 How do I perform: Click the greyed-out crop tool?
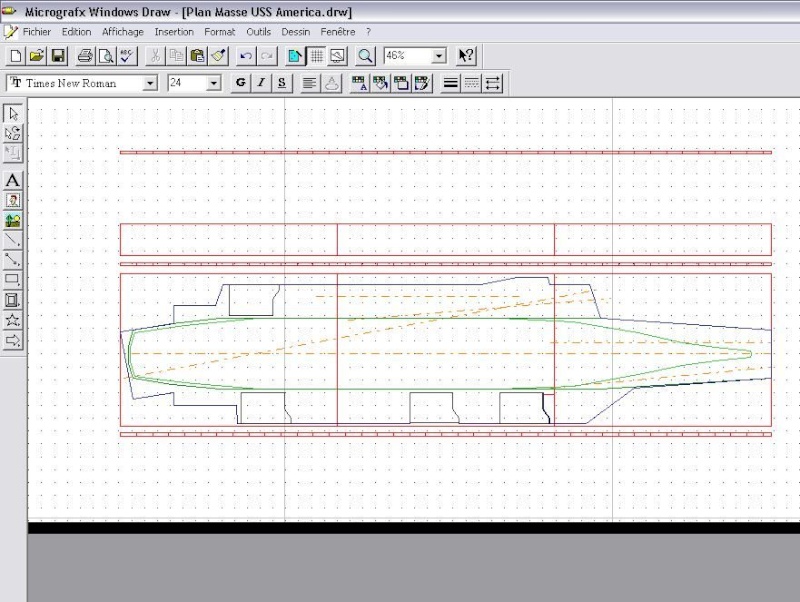[x=13, y=153]
